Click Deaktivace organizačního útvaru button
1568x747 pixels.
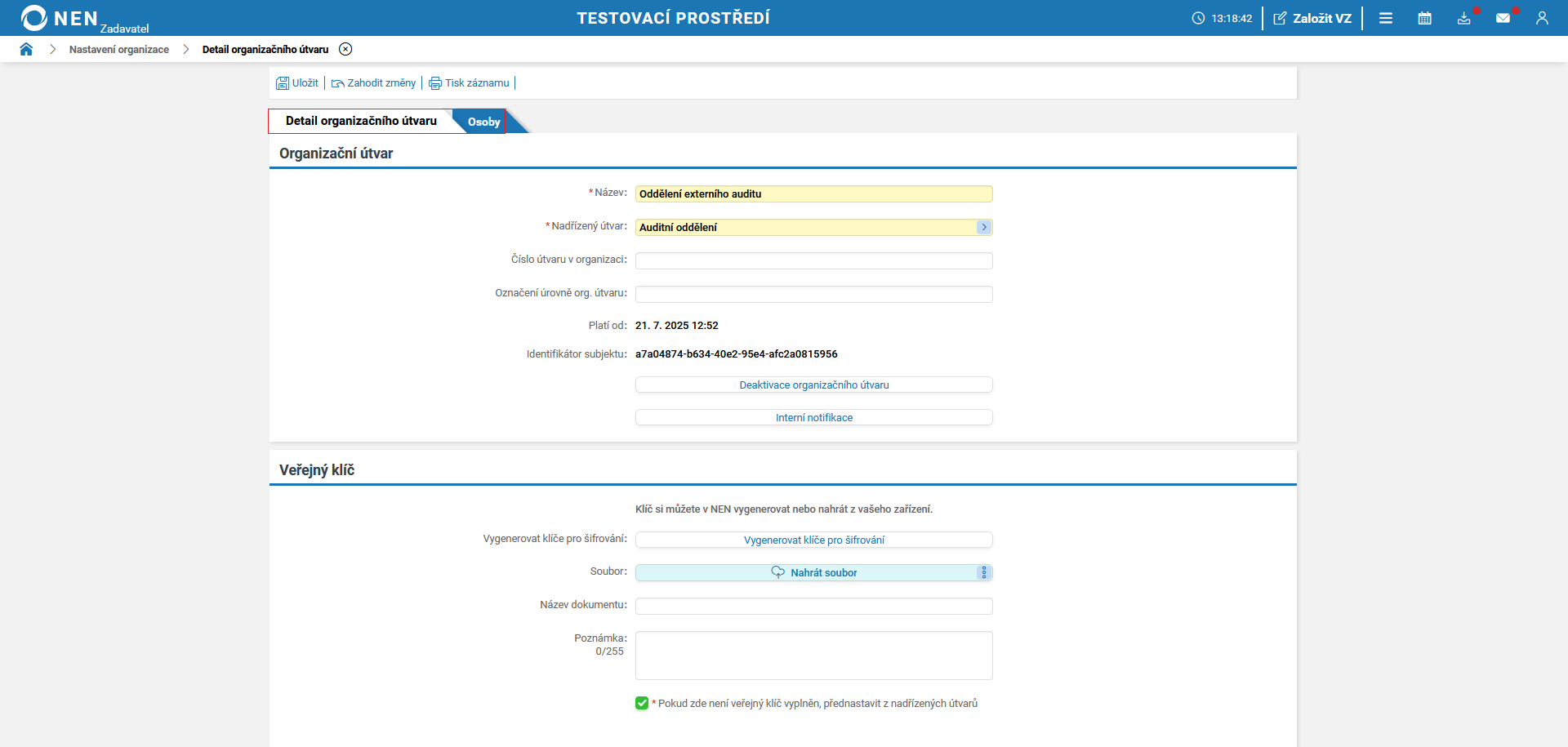pyautogui.click(x=814, y=385)
